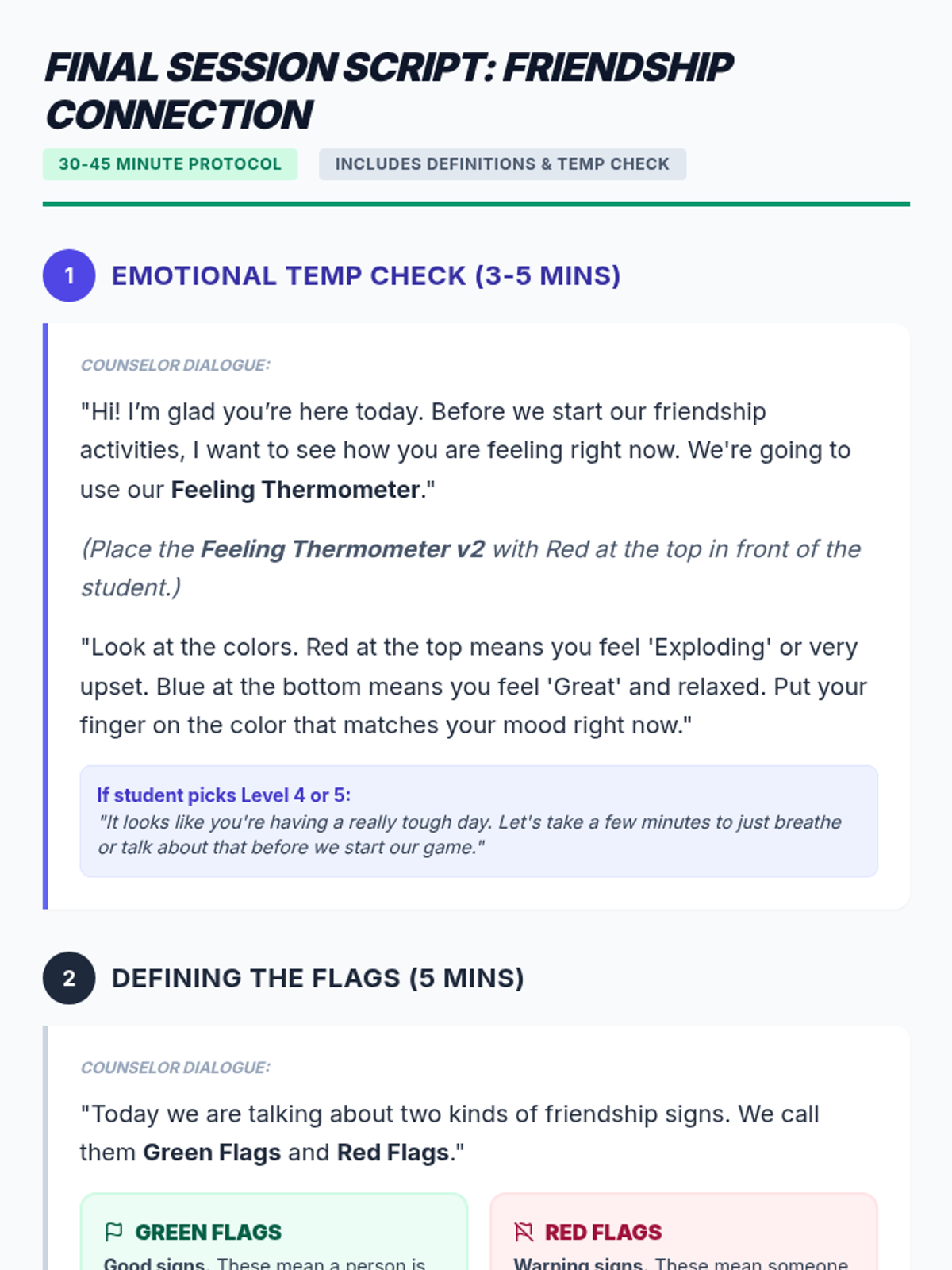Open the Green Flags card

(274, 1231)
